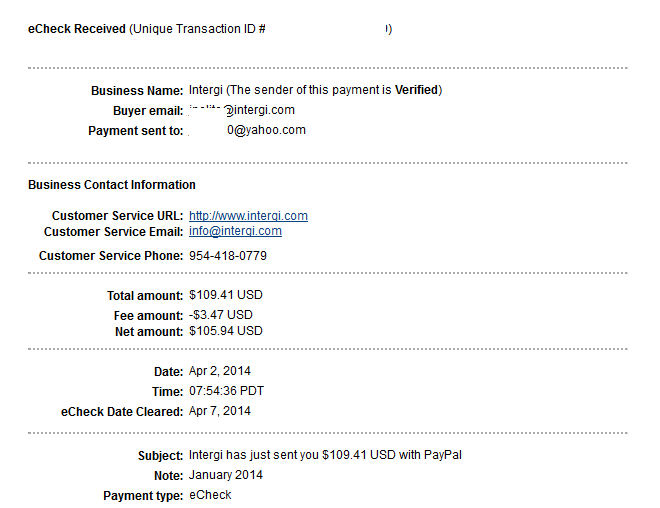
Task: Click the buyer email ending @intergi.com
Action: tap(242, 110)
